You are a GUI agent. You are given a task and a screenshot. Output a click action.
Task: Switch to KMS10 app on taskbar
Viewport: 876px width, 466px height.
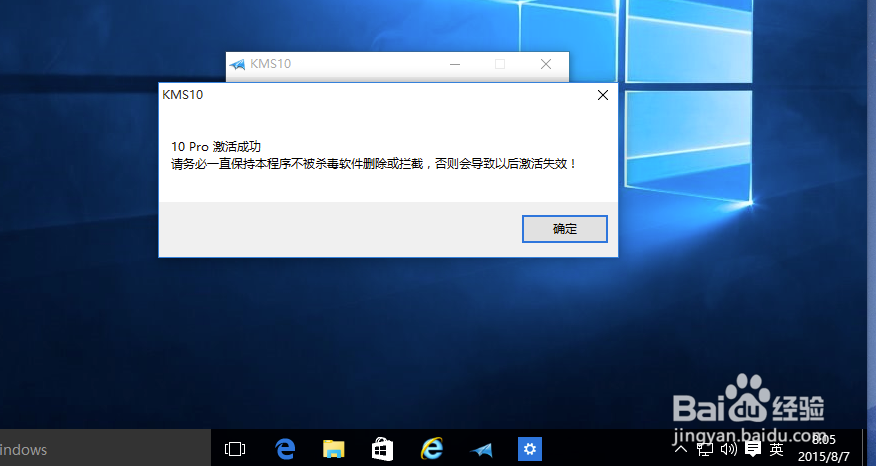coord(480,449)
